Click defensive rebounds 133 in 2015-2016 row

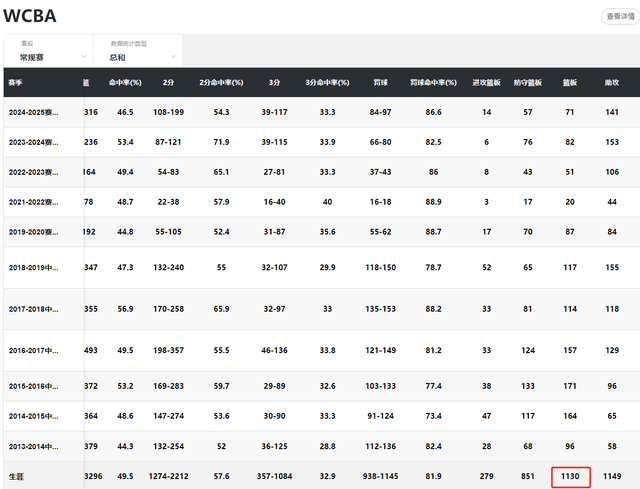pyautogui.click(x=528, y=386)
